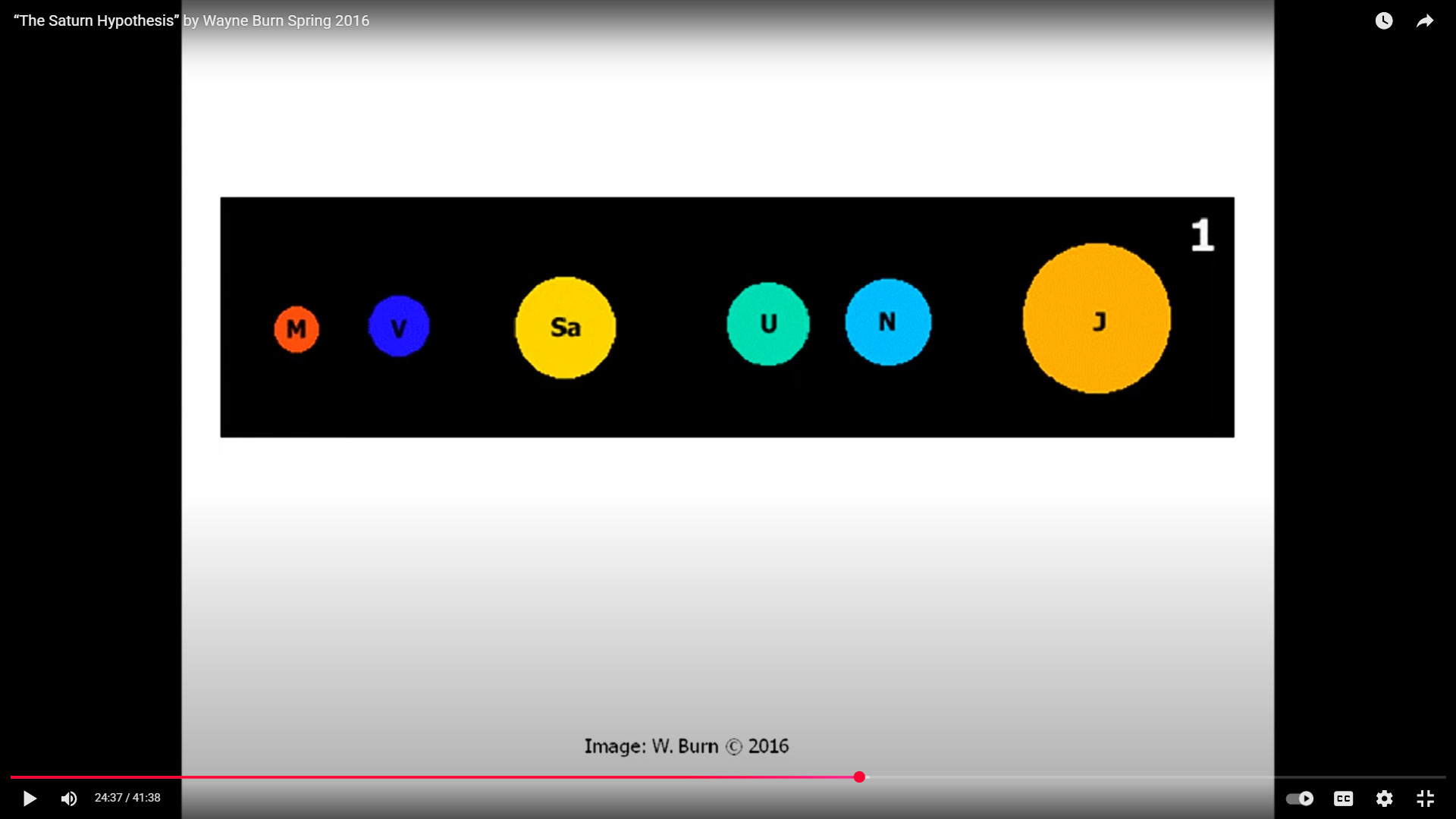
Task: Seek to unplayed part of timeline
Action: [1137, 777]
